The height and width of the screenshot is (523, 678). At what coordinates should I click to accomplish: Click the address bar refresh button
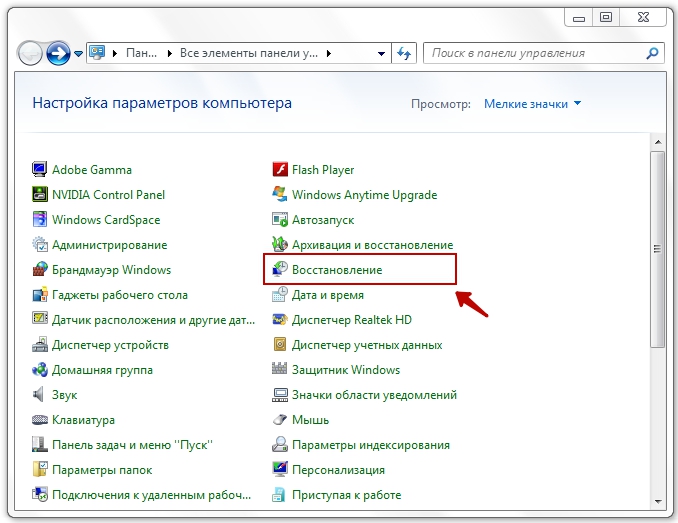pos(404,53)
